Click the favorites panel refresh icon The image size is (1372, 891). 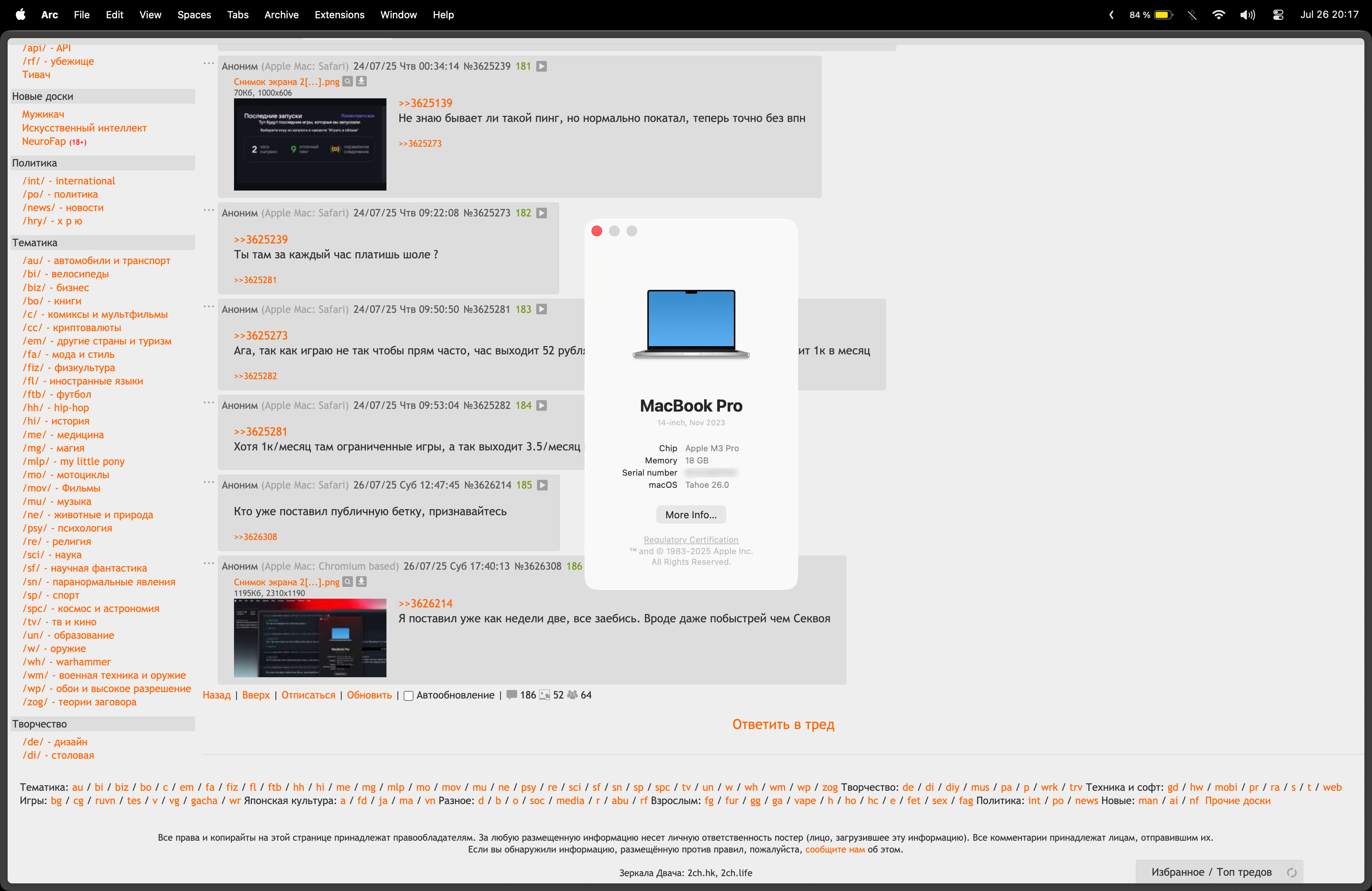1292,873
